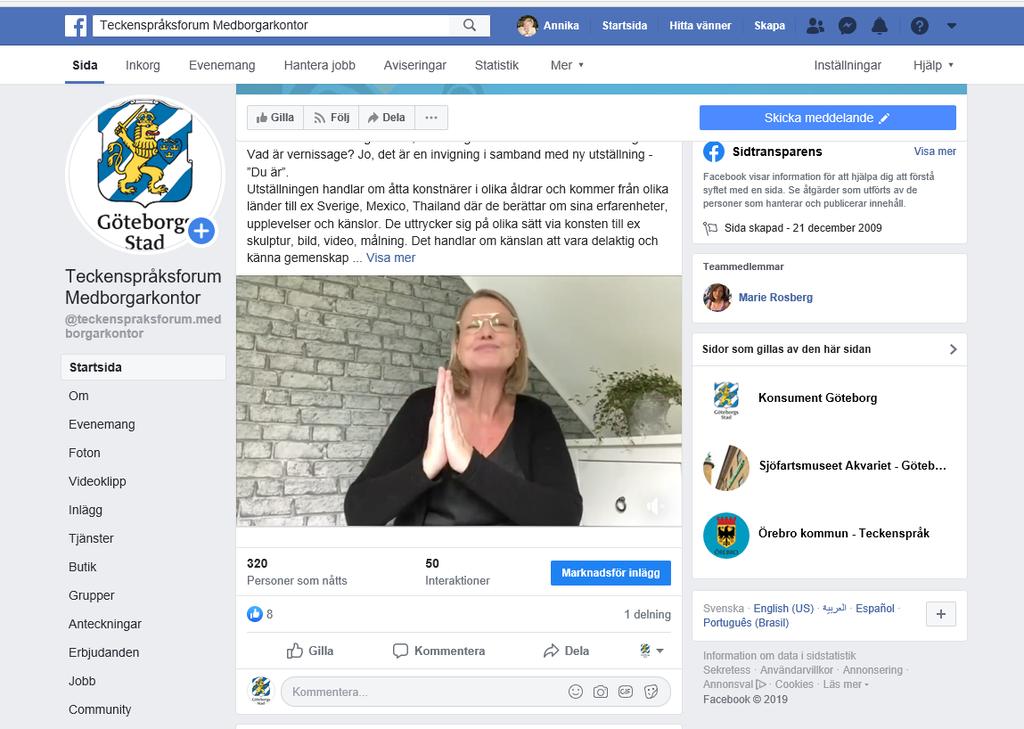Open Foton in left sidebar
Image resolution: width=1024 pixels, height=729 pixels.
[84, 453]
